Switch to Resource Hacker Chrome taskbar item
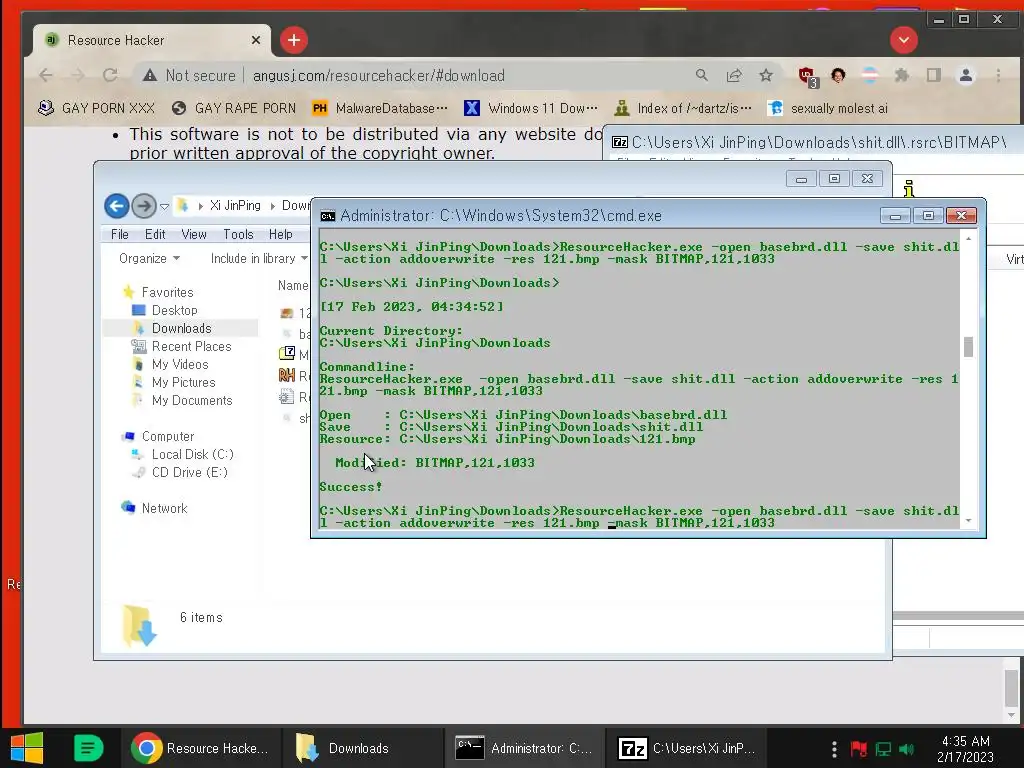The width and height of the screenshot is (1024, 768). 200,748
